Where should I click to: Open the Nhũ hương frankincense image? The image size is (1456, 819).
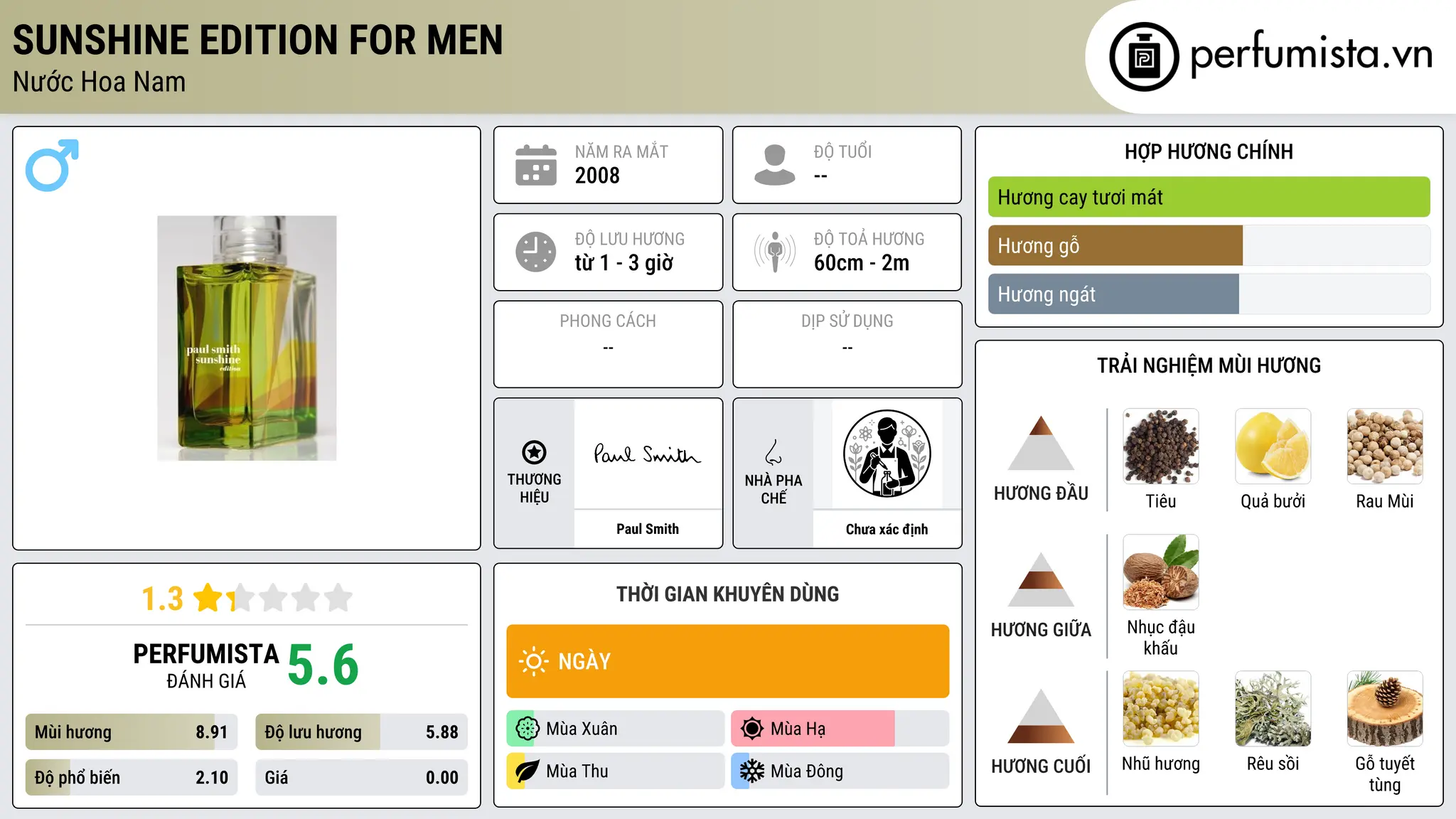pos(1160,709)
